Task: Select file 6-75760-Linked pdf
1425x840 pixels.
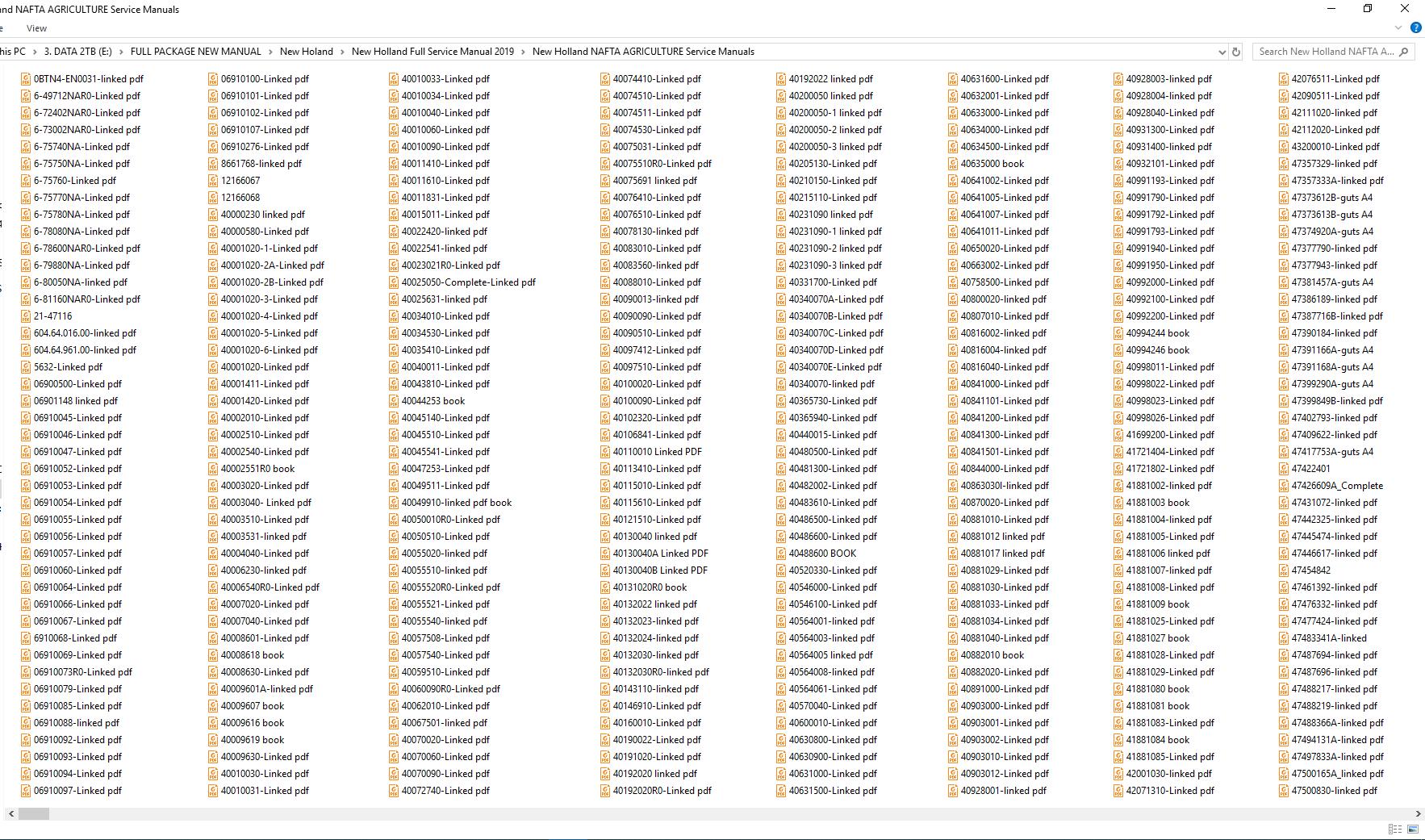Action: click(x=69, y=181)
